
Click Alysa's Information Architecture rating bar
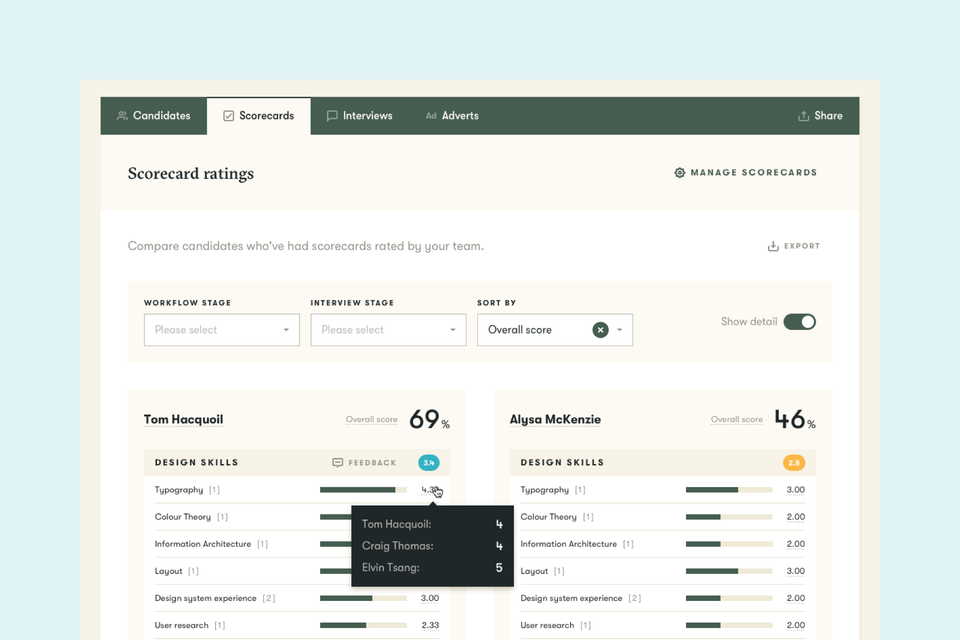coord(729,544)
